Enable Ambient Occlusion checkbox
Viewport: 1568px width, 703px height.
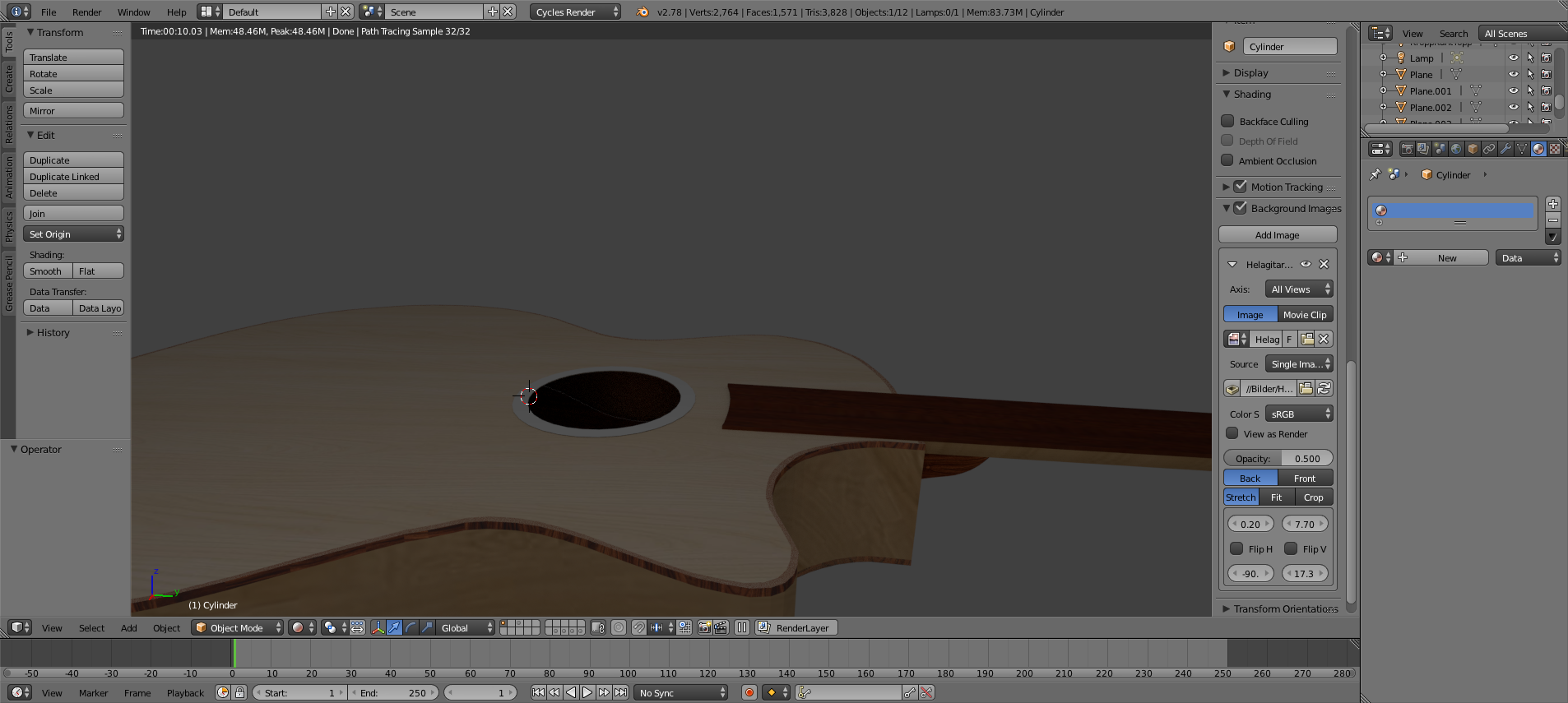(x=1227, y=160)
